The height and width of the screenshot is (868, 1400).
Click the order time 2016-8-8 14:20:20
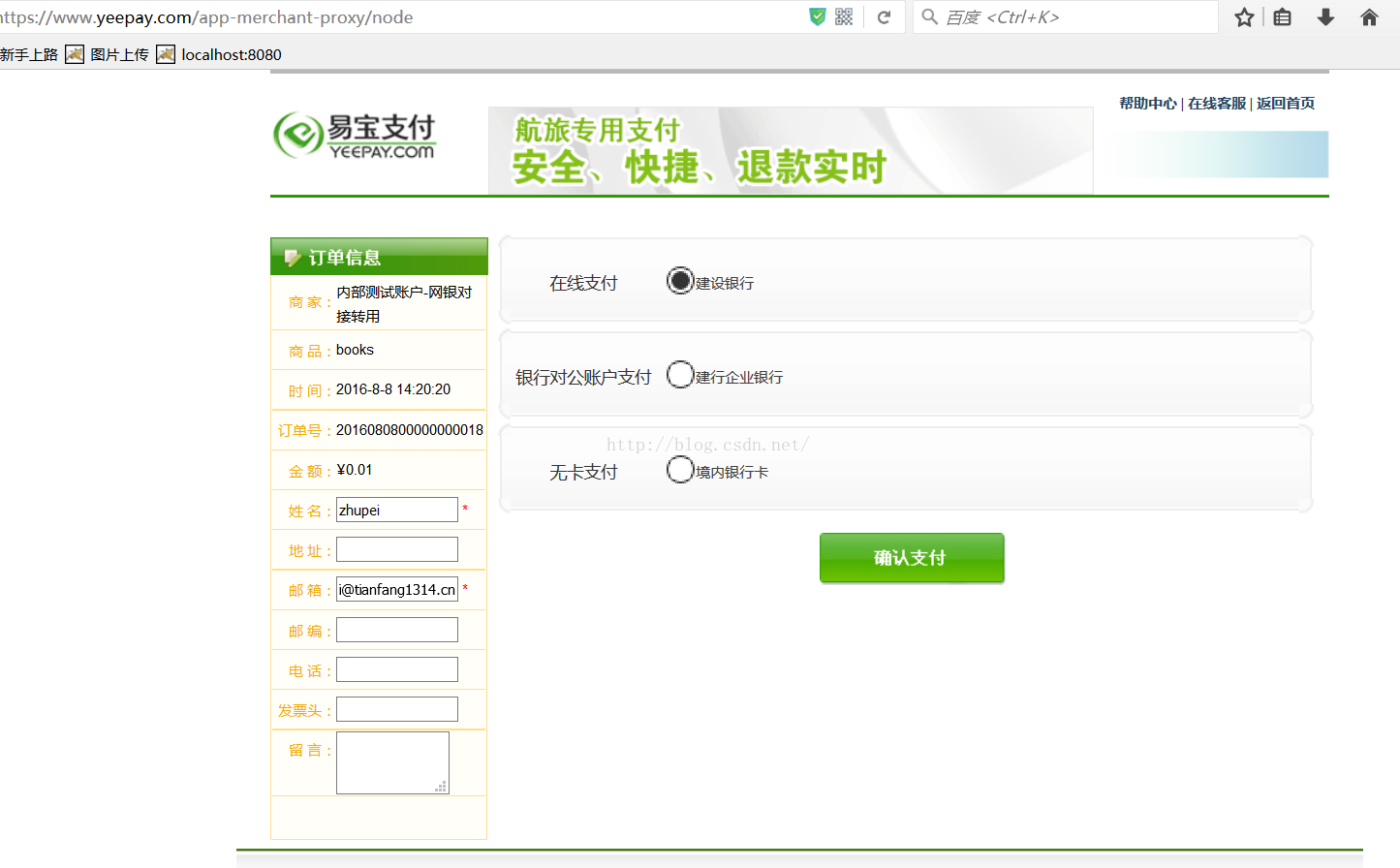coord(393,389)
